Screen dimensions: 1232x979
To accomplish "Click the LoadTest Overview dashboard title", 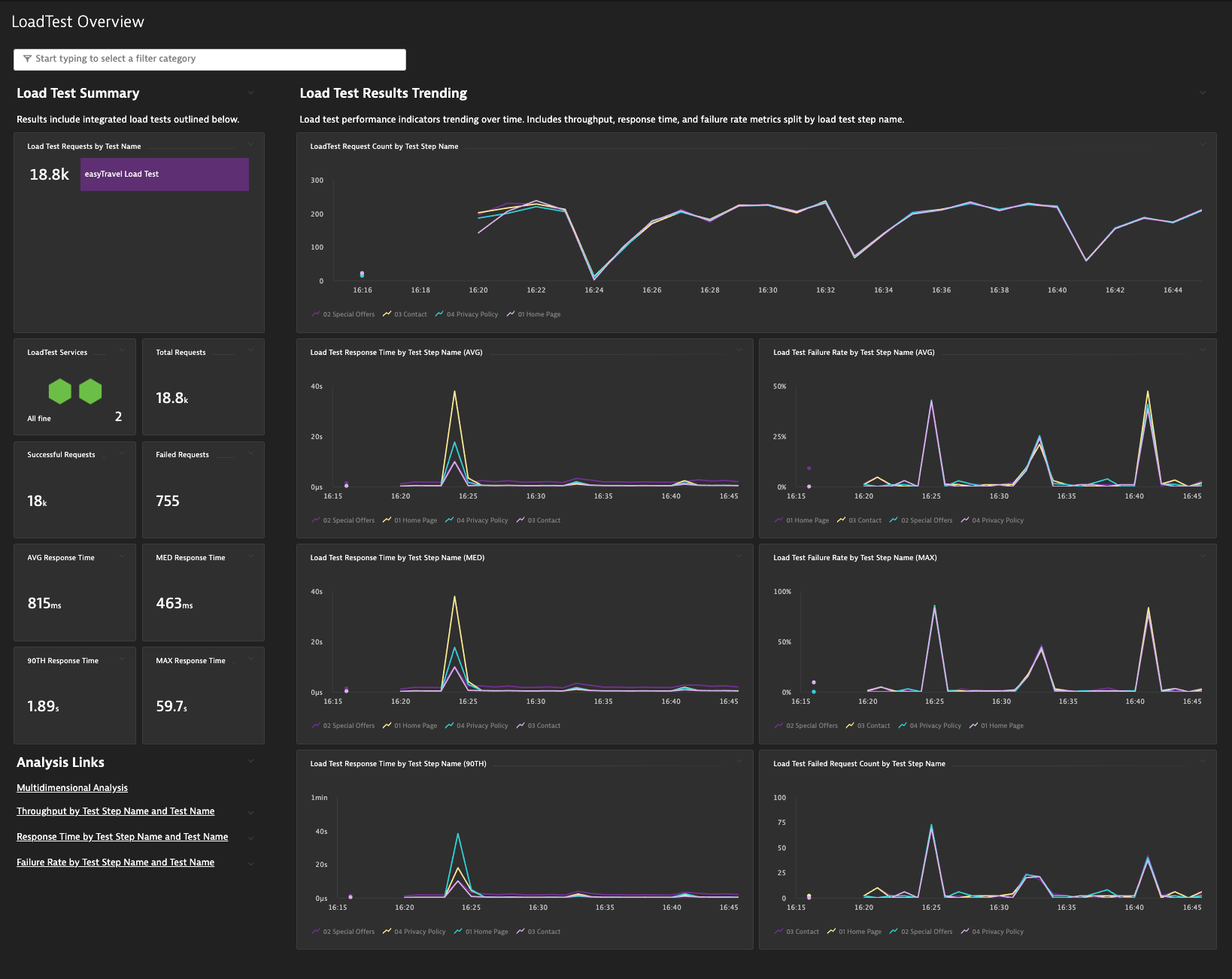I will (x=77, y=22).
